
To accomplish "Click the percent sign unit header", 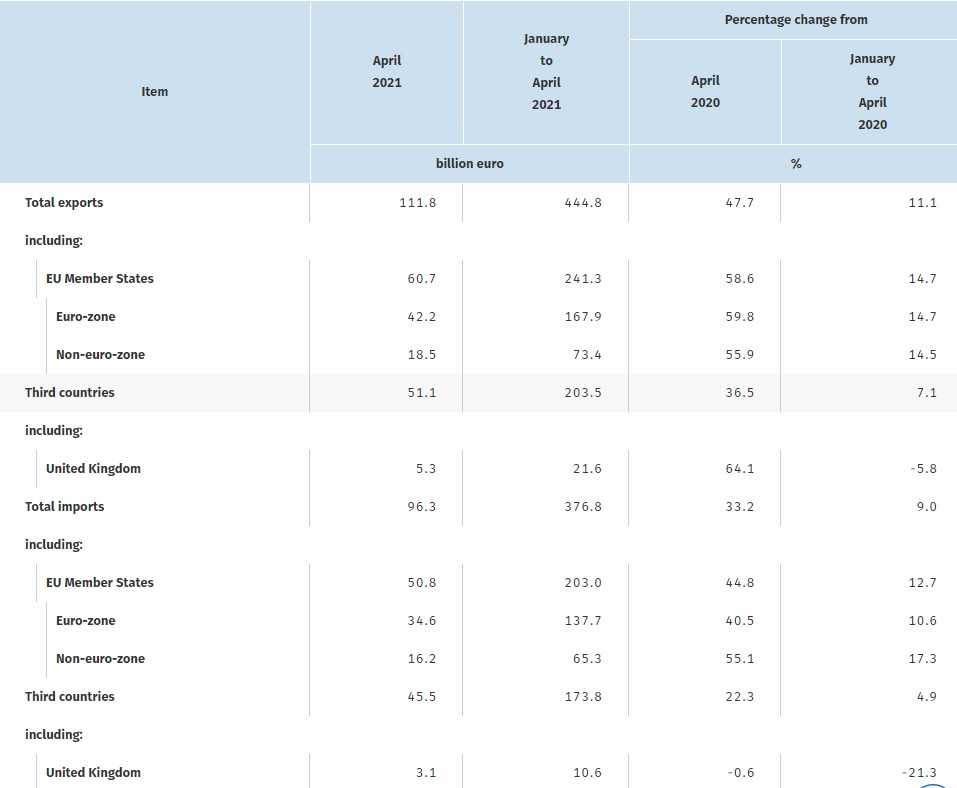I will 796,163.
